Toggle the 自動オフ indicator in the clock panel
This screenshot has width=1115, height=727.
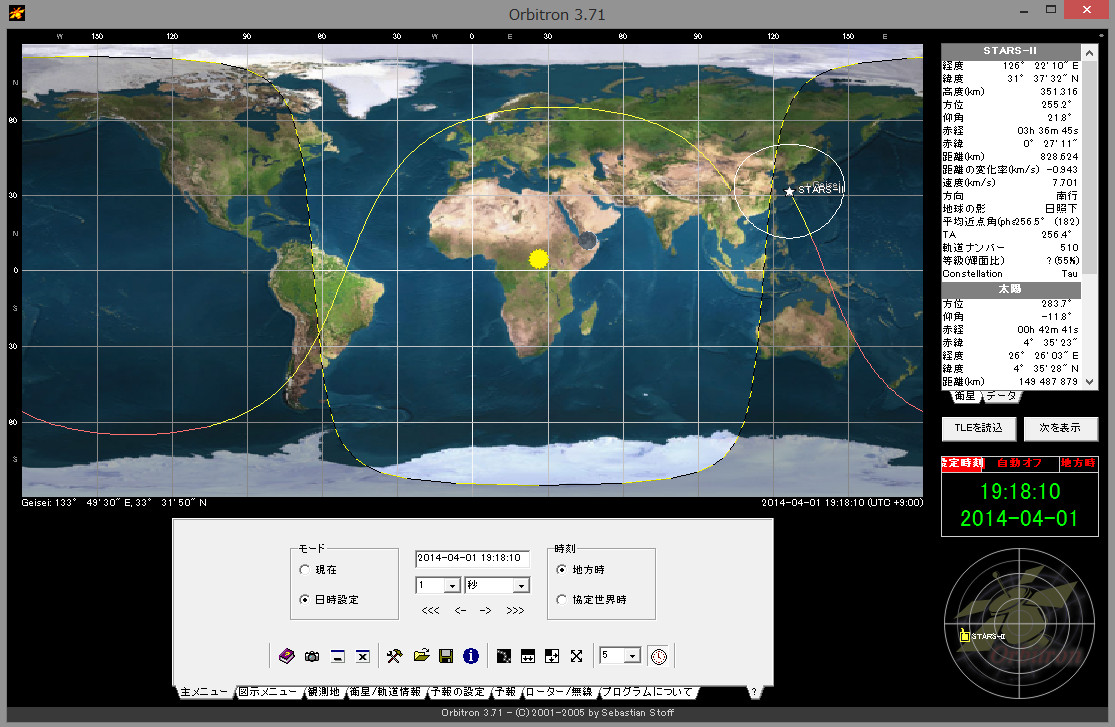point(1020,463)
